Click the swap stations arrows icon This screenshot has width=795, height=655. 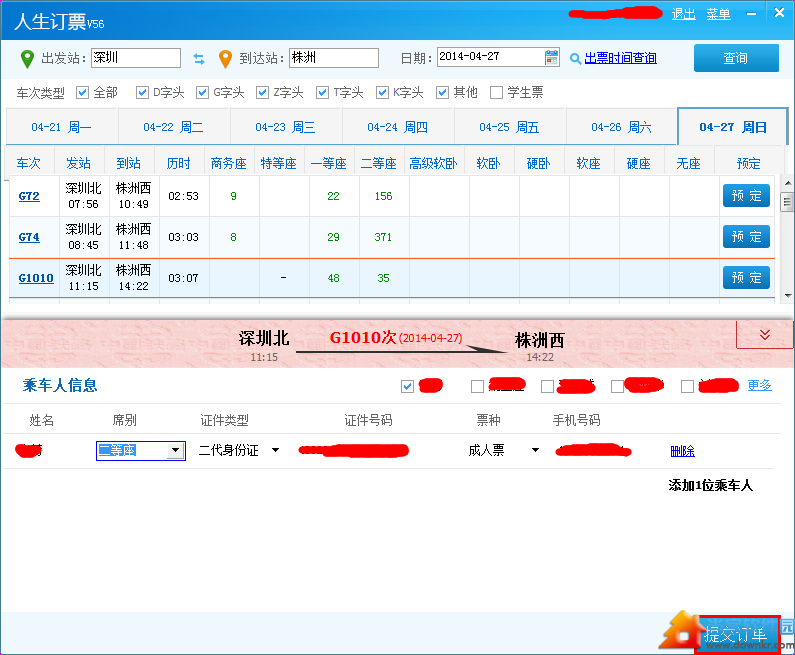[x=199, y=58]
